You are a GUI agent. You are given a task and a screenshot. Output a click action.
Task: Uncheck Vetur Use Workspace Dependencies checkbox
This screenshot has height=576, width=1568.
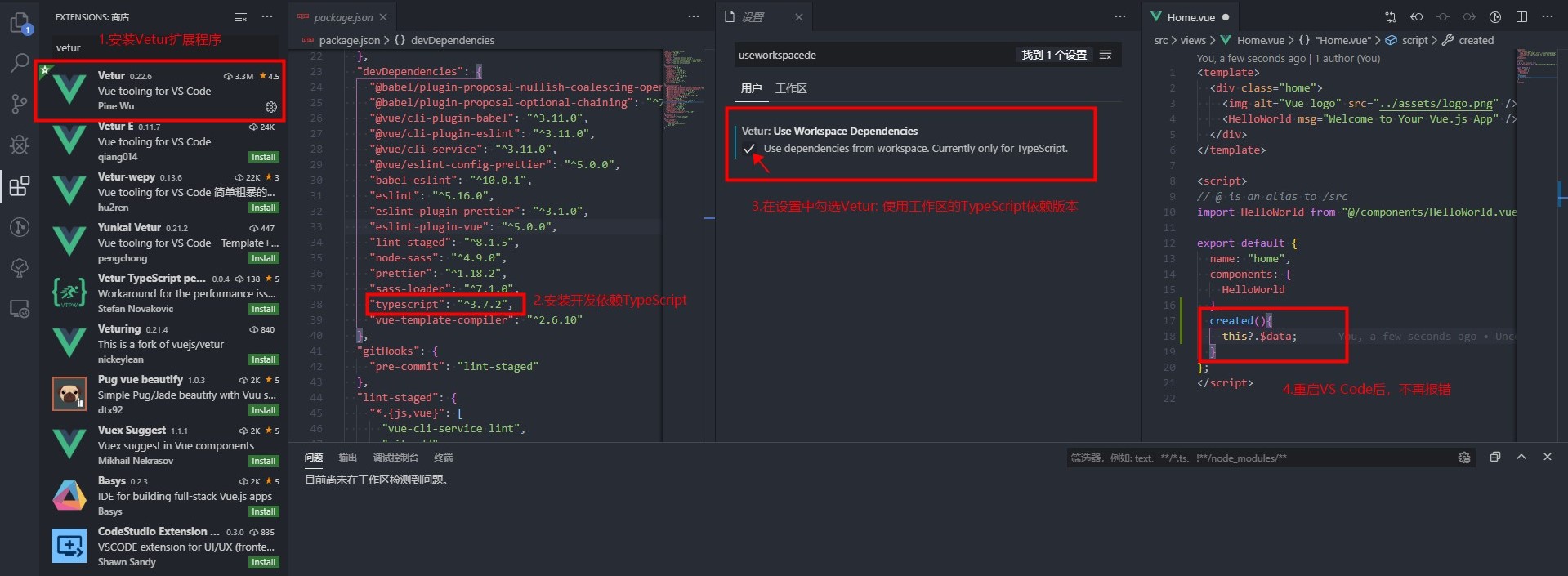pos(749,149)
